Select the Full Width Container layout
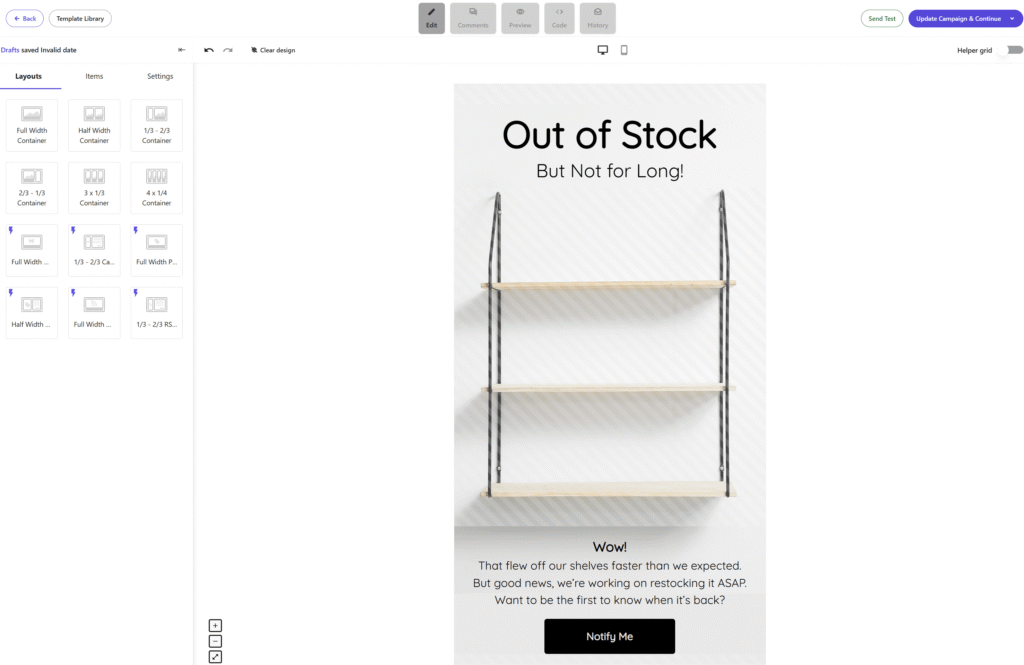The width and height of the screenshot is (1024, 665). coord(31,125)
